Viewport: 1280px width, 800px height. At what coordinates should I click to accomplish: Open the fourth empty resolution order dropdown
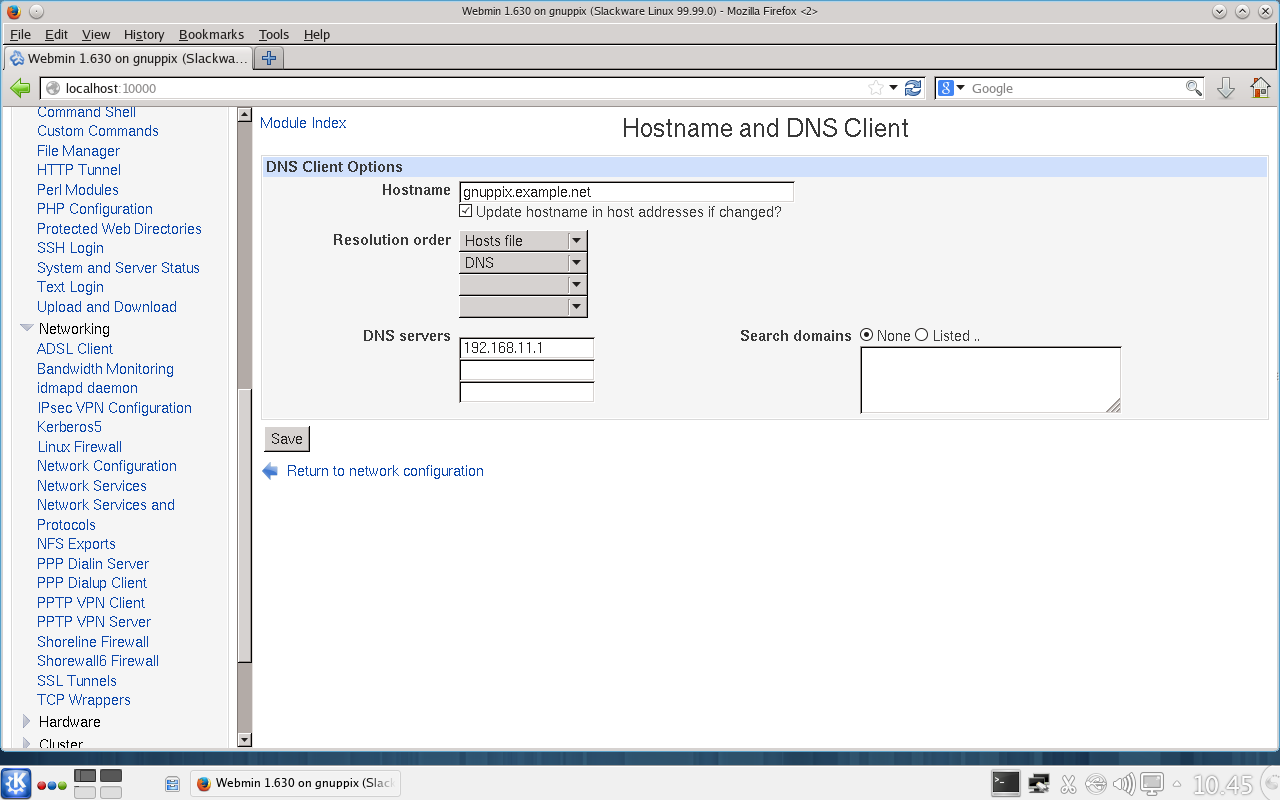[x=523, y=307]
